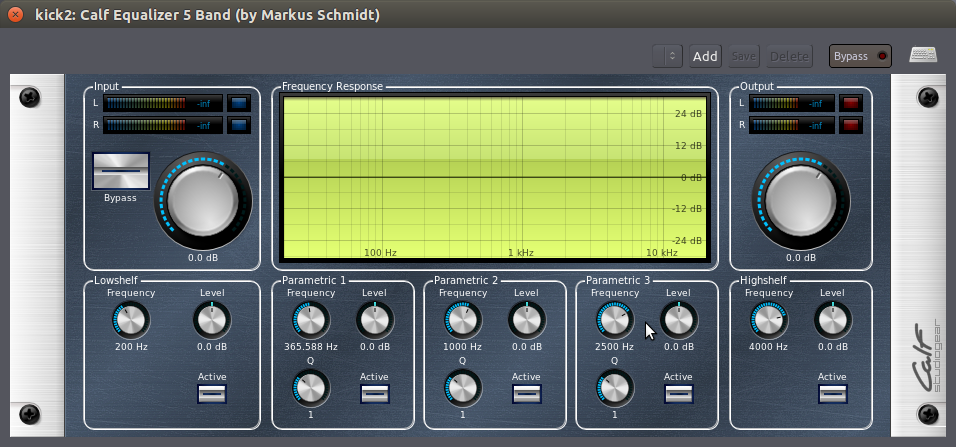Click the Lowshelf Level knob
Viewport: 956px width, 447px height.
[212, 320]
